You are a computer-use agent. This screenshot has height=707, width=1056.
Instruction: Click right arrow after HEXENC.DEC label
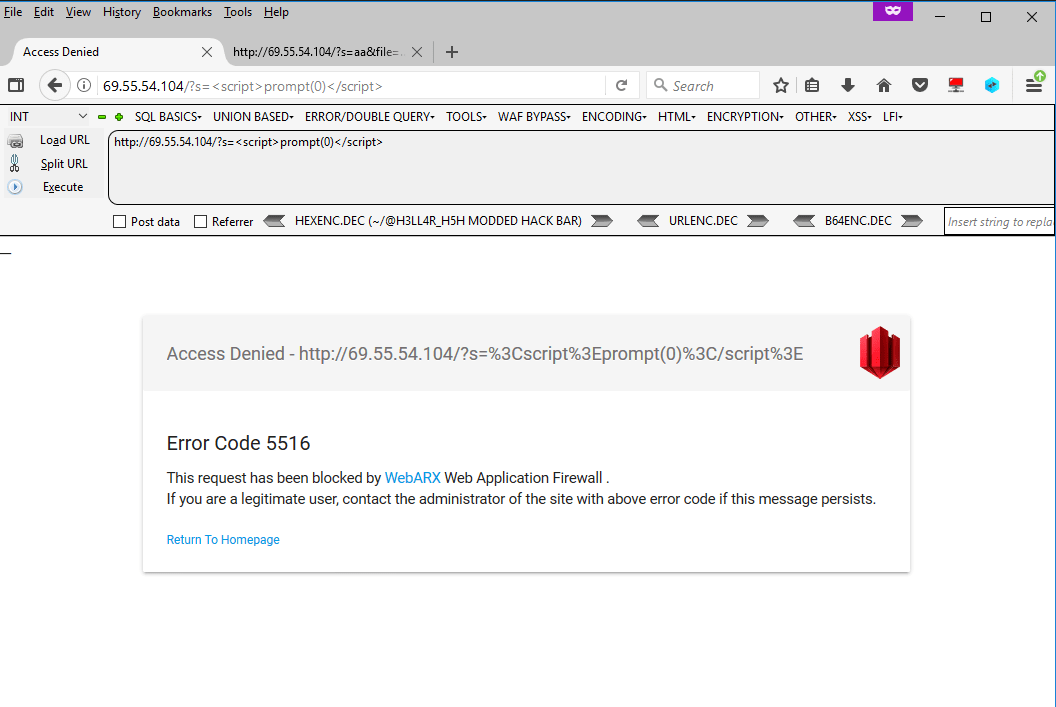click(602, 221)
